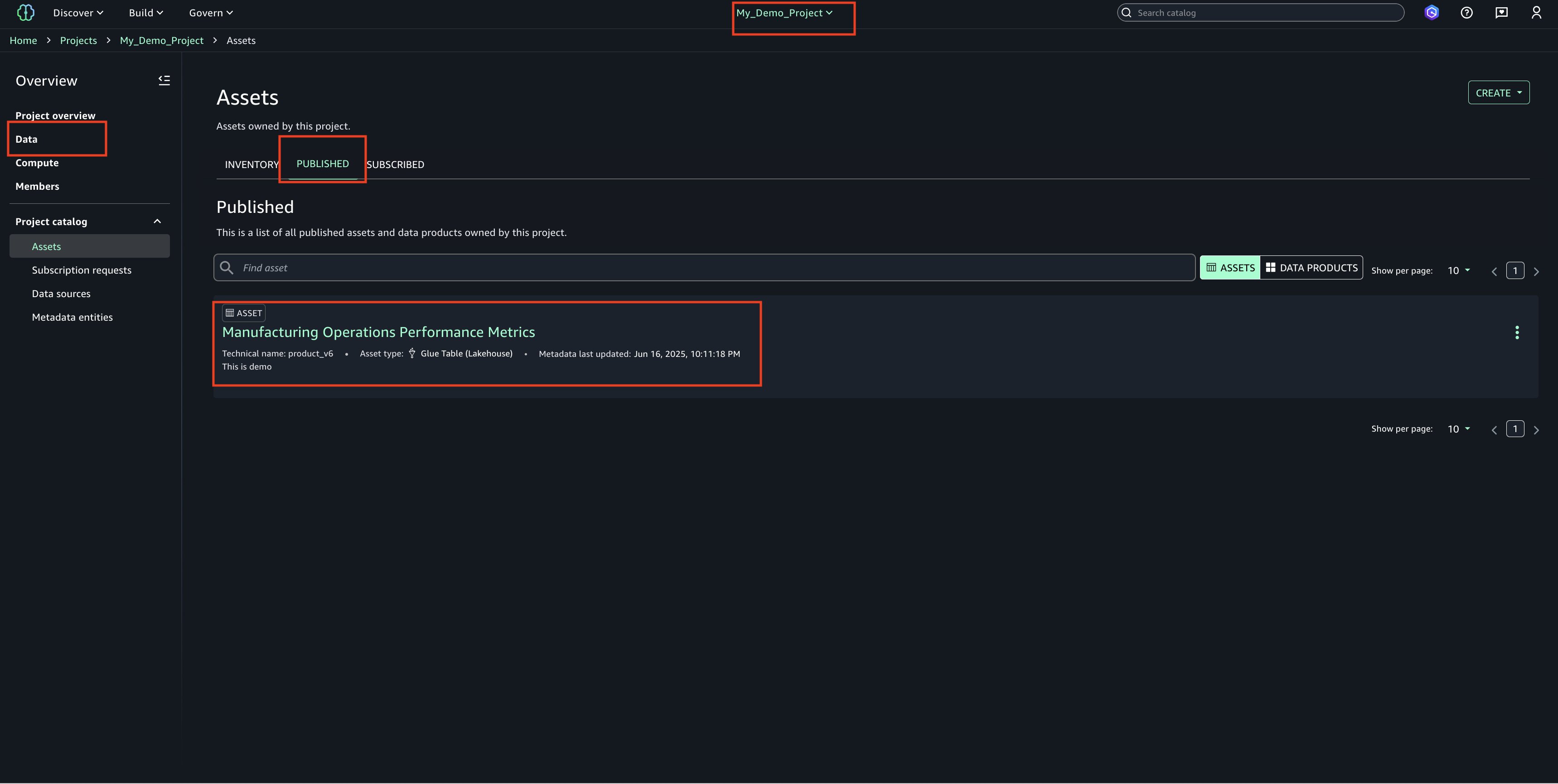
Task: Collapse the Overview sidebar panel icon
Action: coord(164,81)
